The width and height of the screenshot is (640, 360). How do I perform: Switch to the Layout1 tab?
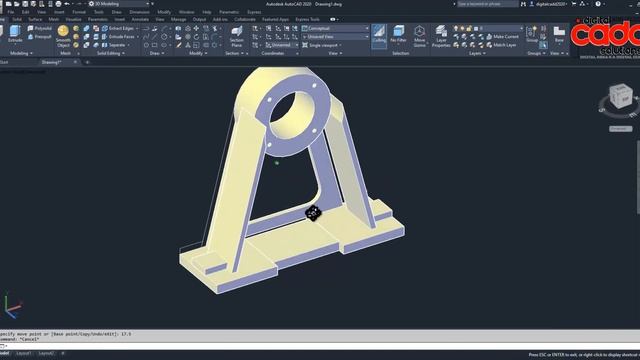click(24, 353)
